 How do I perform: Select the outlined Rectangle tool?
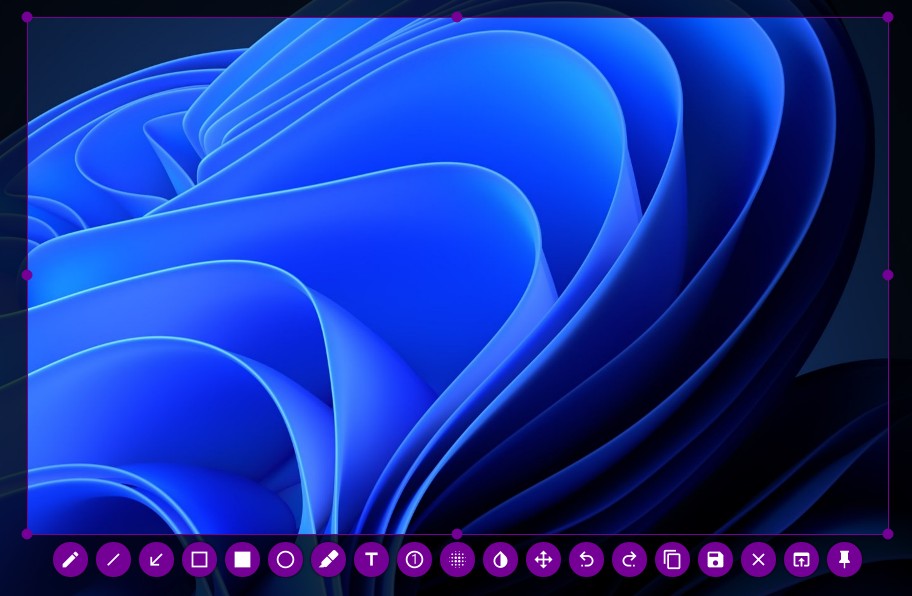coord(199,559)
